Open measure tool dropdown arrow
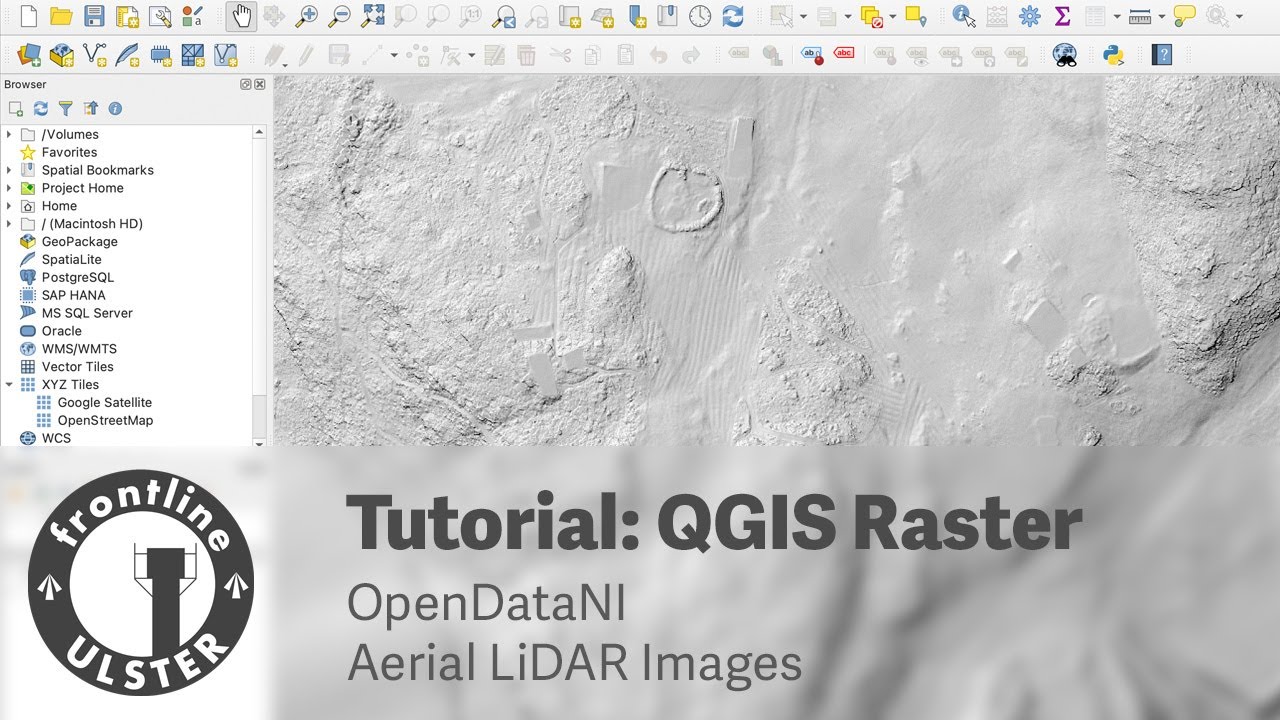Screen dimensions: 1280x720 [x=1161, y=16]
